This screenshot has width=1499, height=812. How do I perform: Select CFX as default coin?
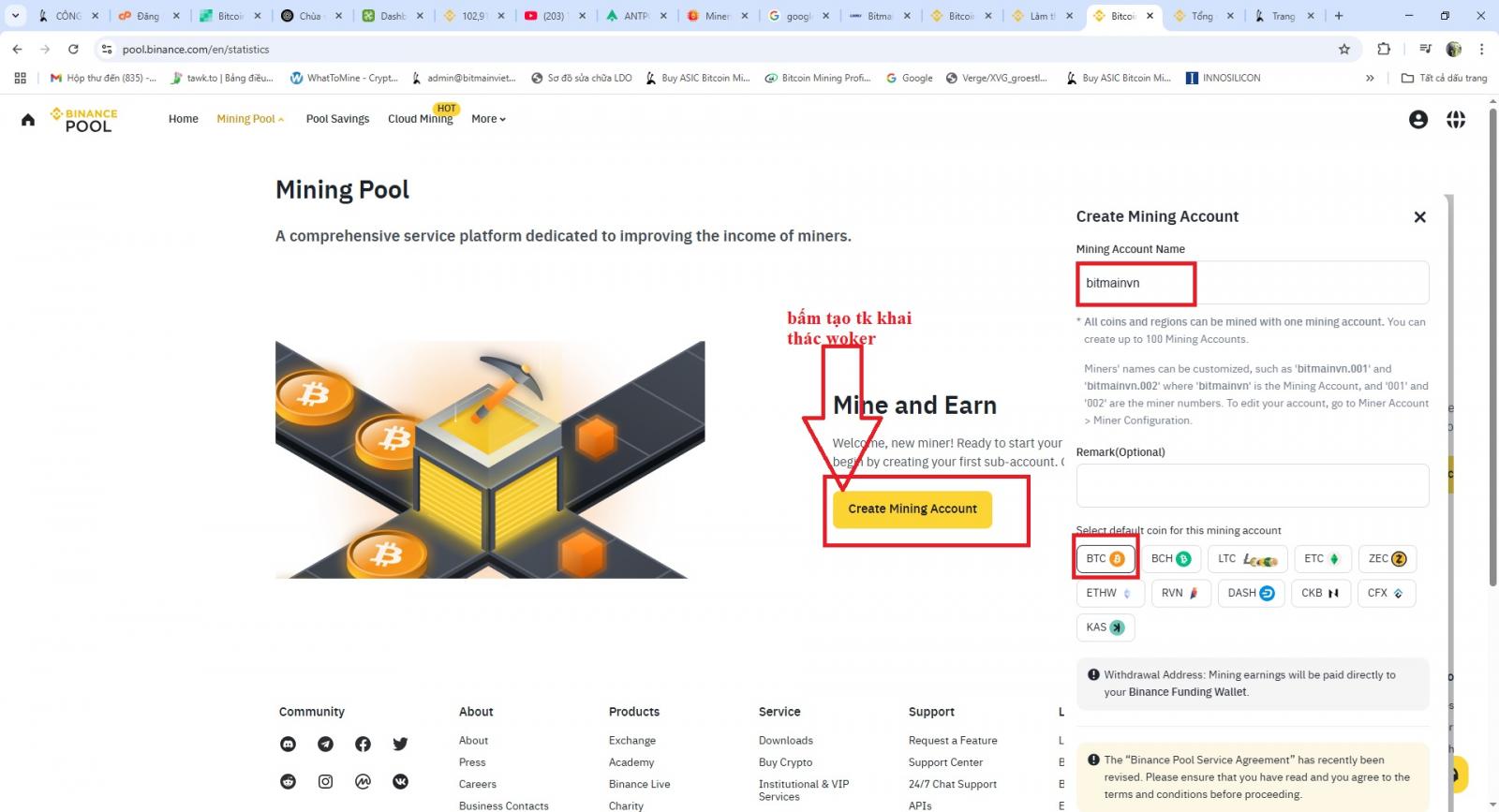coord(1387,593)
